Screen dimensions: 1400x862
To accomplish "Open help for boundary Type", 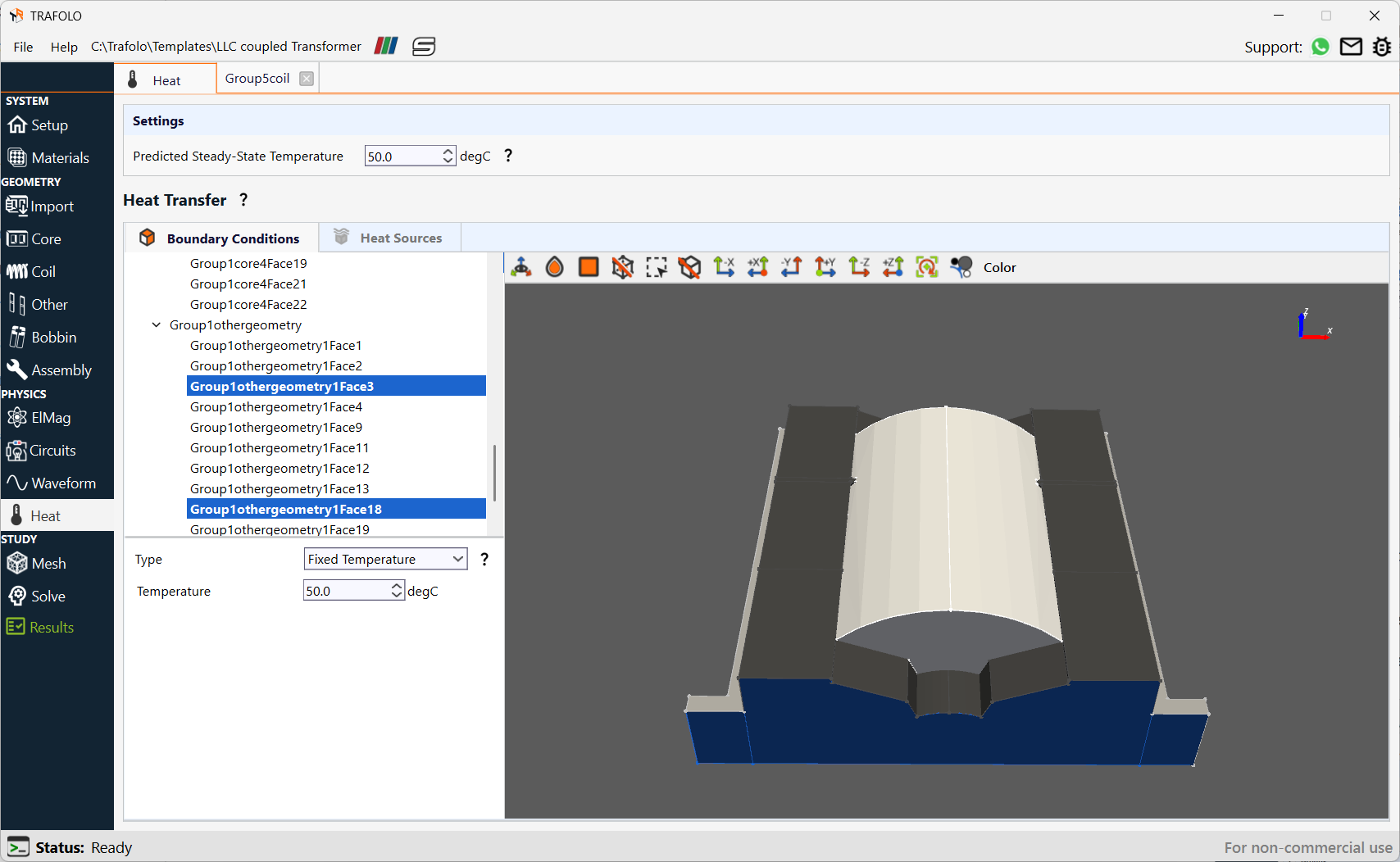I will (x=484, y=559).
